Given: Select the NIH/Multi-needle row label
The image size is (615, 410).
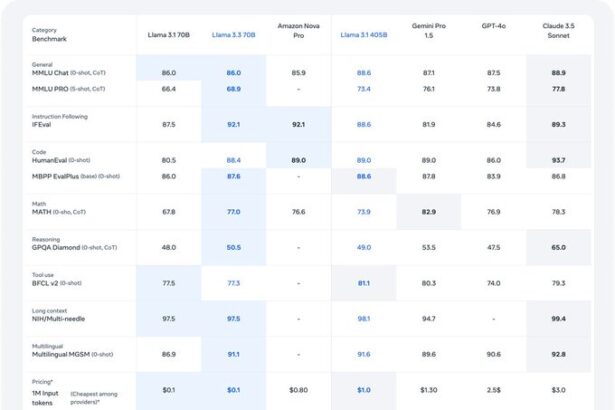Looking at the screenshot, I should point(58,319).
